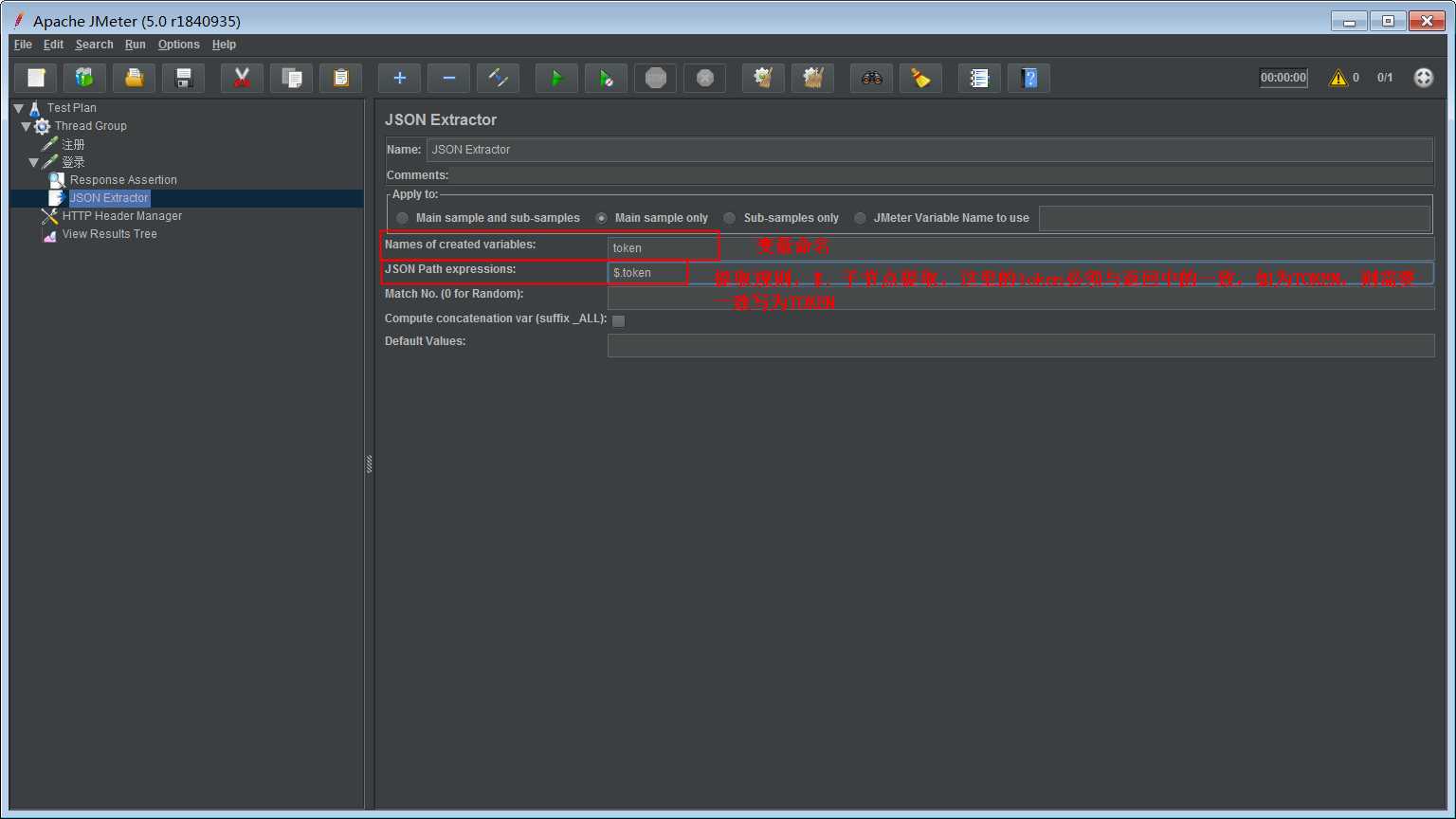Select the 注册 sampler in tree
1456x819 pixels.
pyautogui.click(x=73, y=144)
